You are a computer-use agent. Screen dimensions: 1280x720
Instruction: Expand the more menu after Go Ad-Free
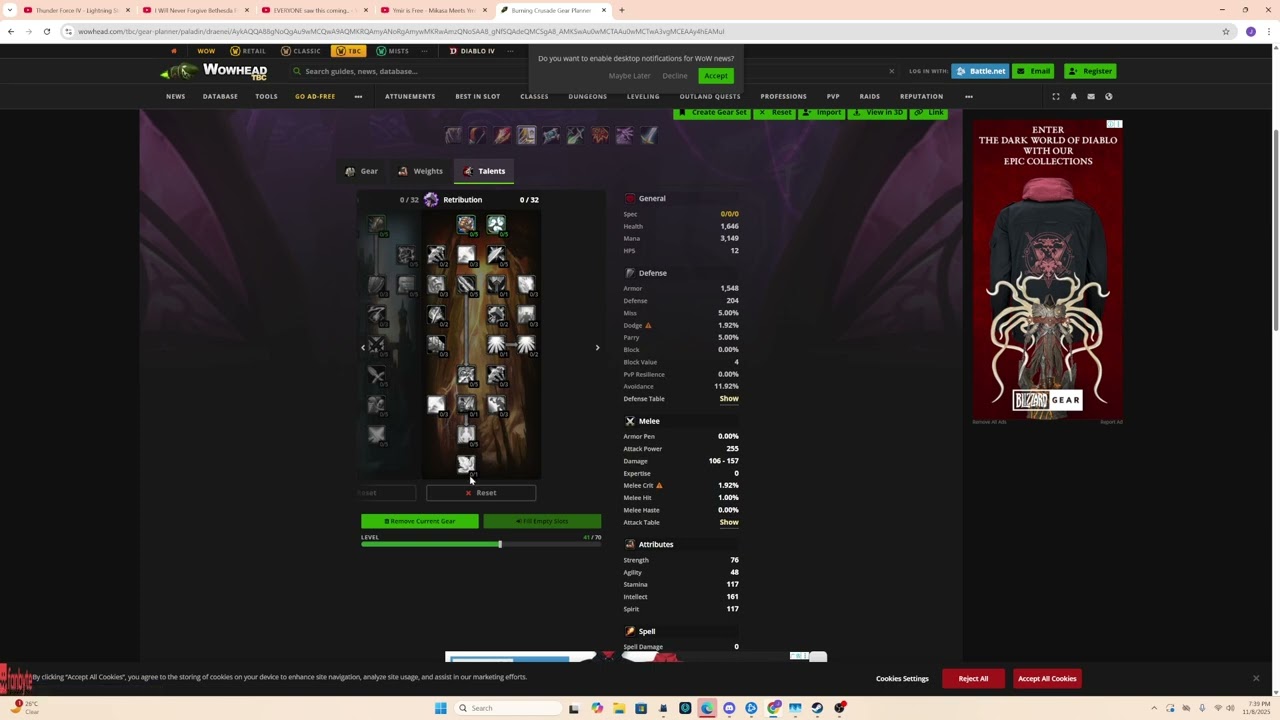(x=358, y=96)
